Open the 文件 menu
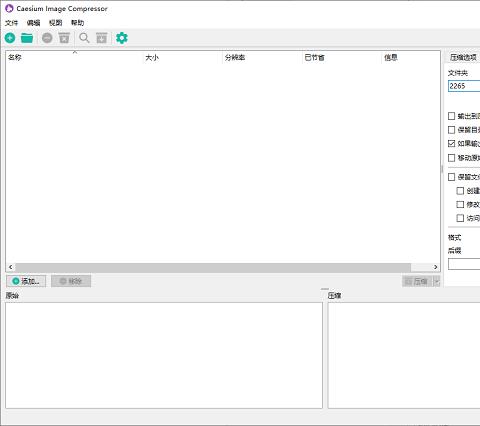 click(12, 23)
